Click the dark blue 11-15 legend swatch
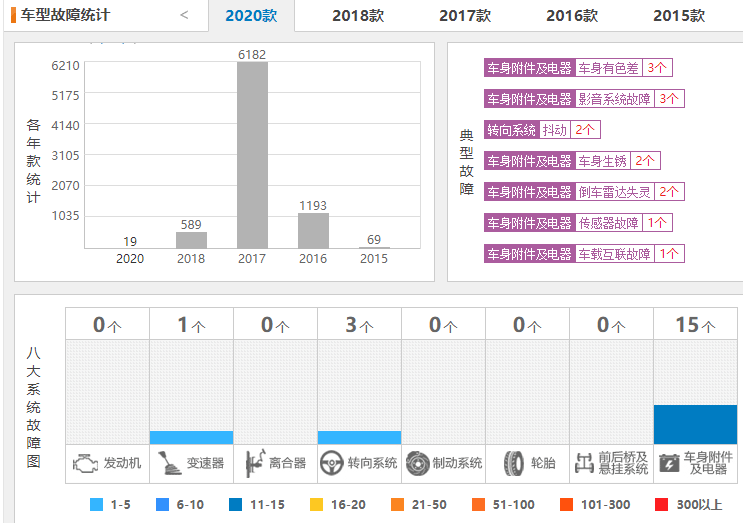 click(235, 505)
